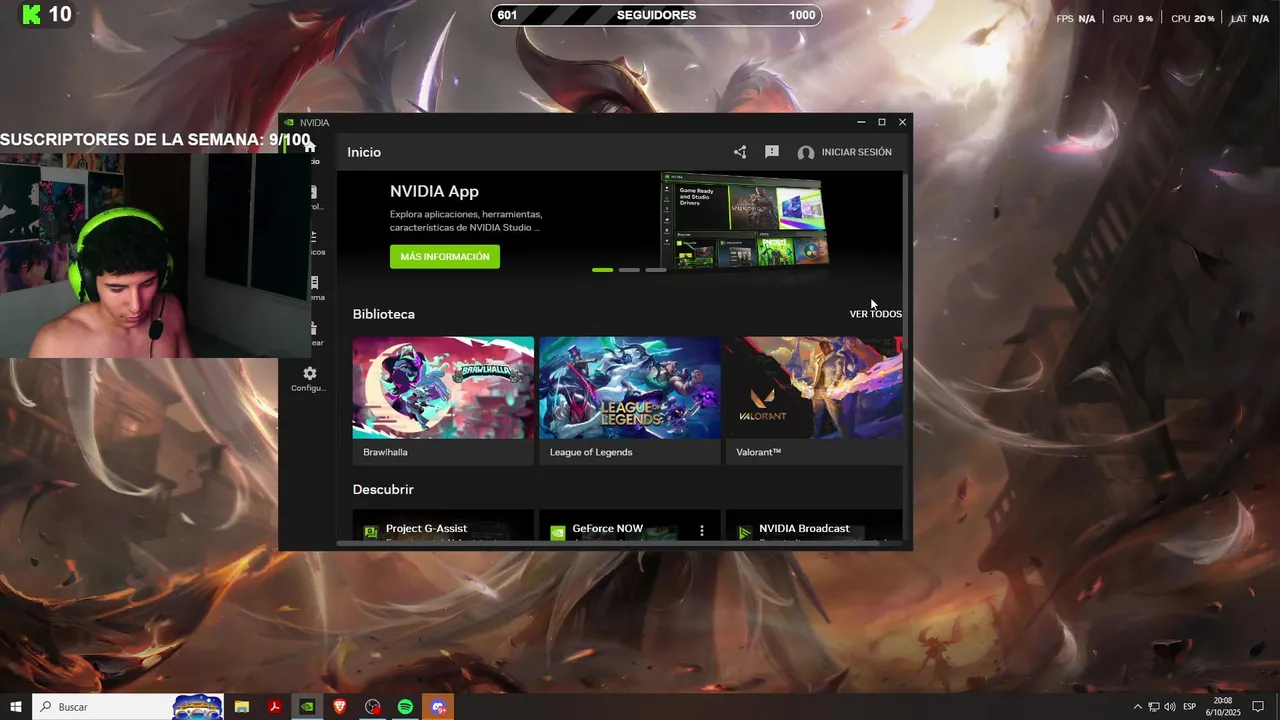Open Spotify from the taskbar
1280x720 pixels.
pyautogui.click(x=405, y=707)
